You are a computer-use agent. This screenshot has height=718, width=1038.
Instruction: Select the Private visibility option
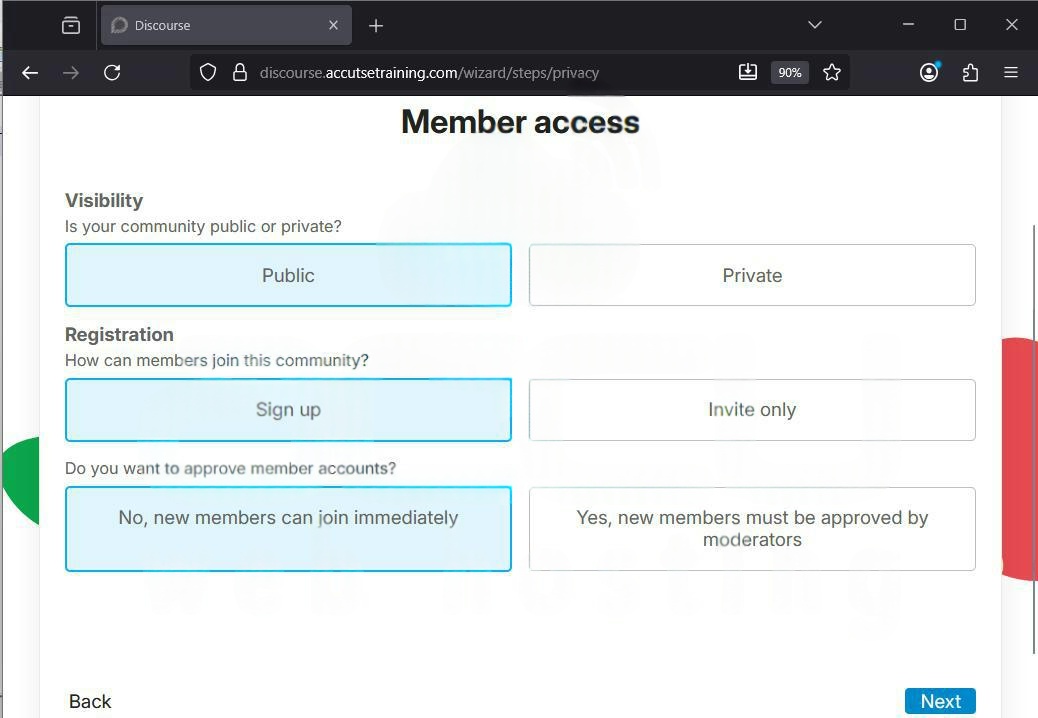[x=752, y=275]
